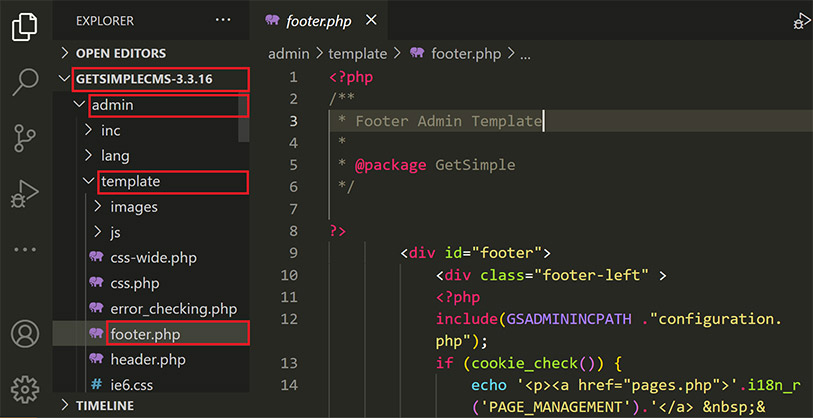Click the header.php PHP elephant icon

coord(96,359)
